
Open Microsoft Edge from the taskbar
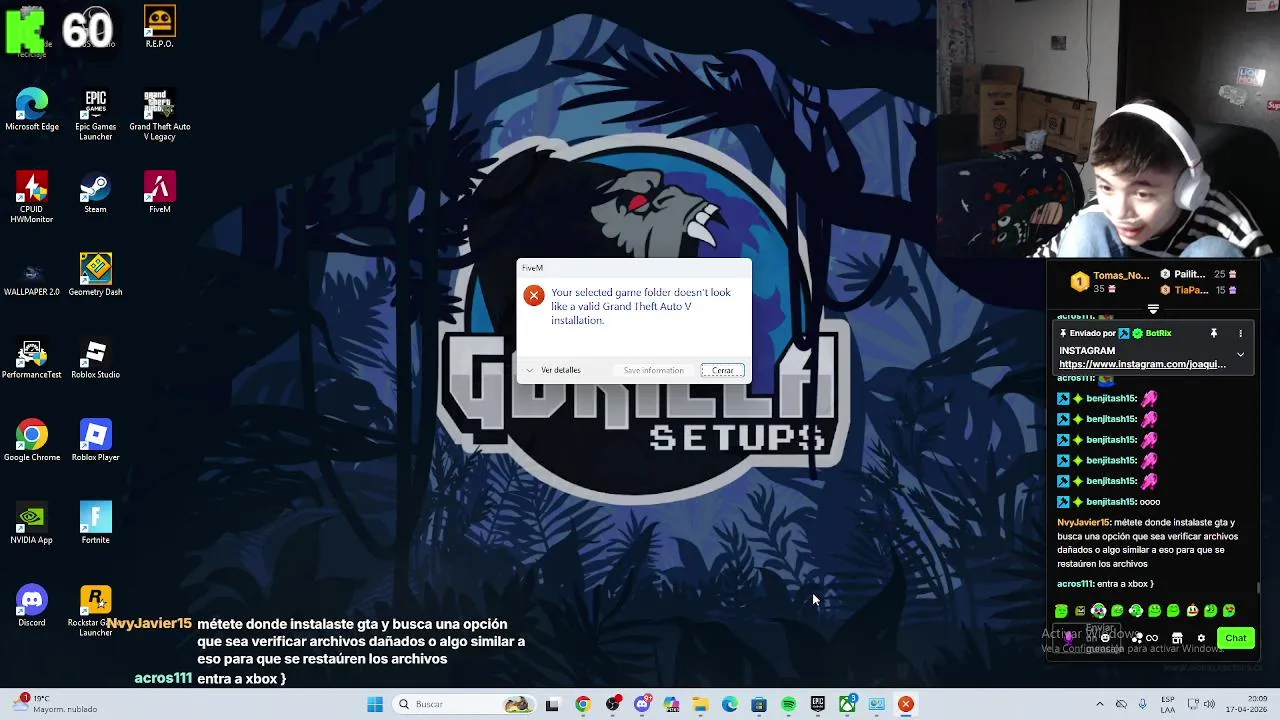coord(730,704)
